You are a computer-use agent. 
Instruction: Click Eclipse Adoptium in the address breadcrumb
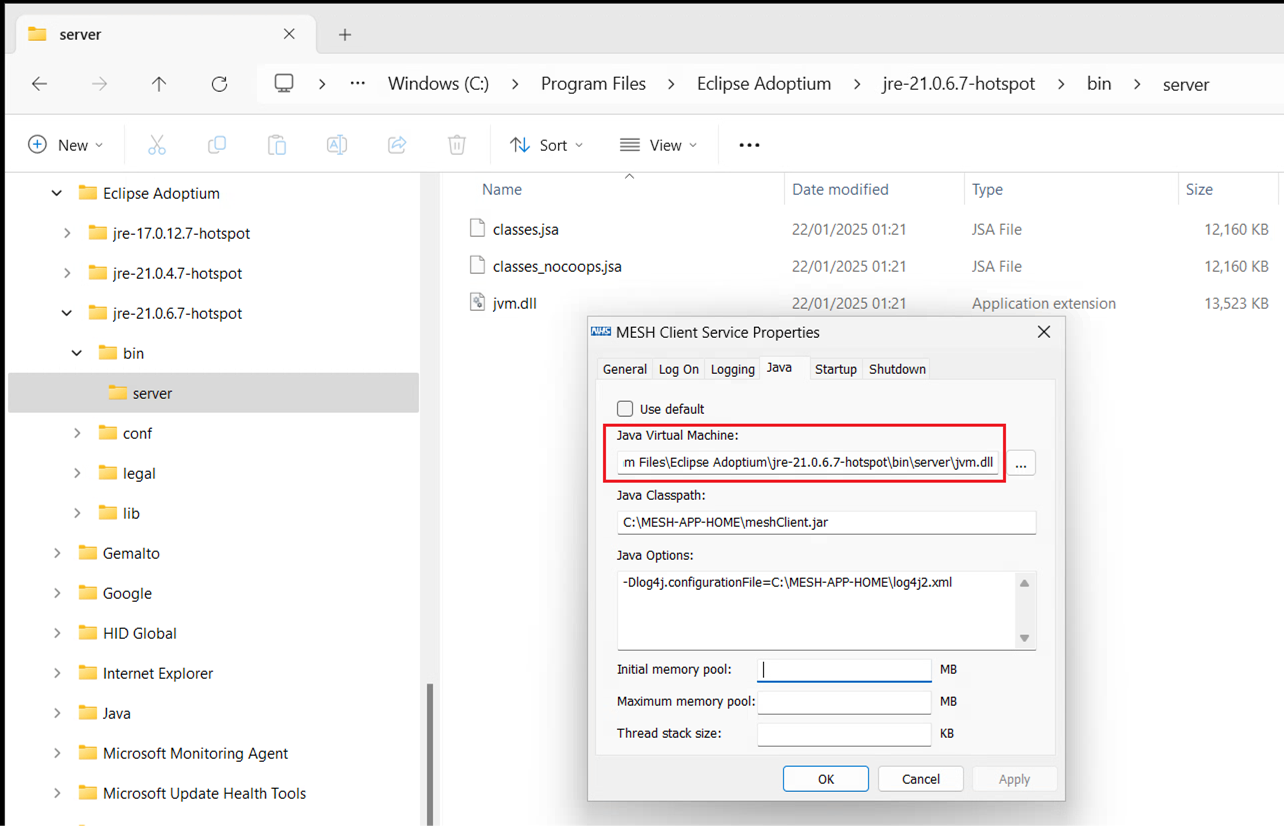764,84
